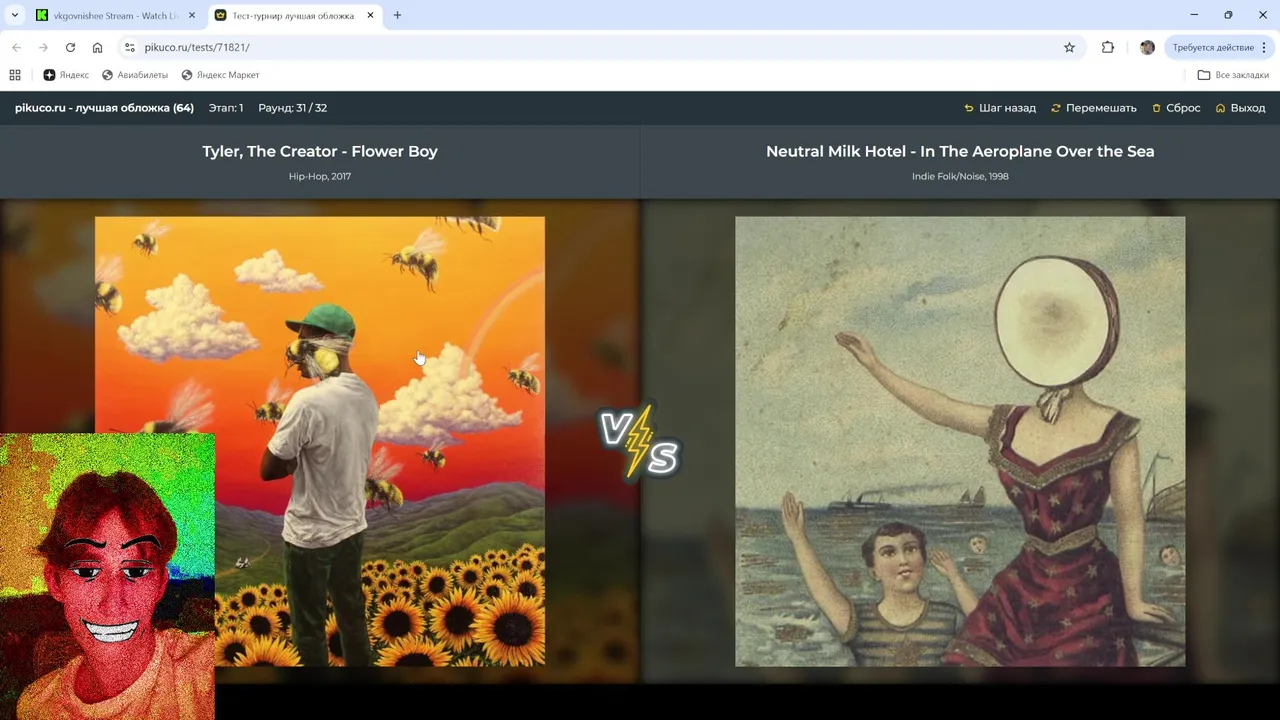The image size is (1280, 720).
Task: View site information icon in address bar
Action: 129,47
